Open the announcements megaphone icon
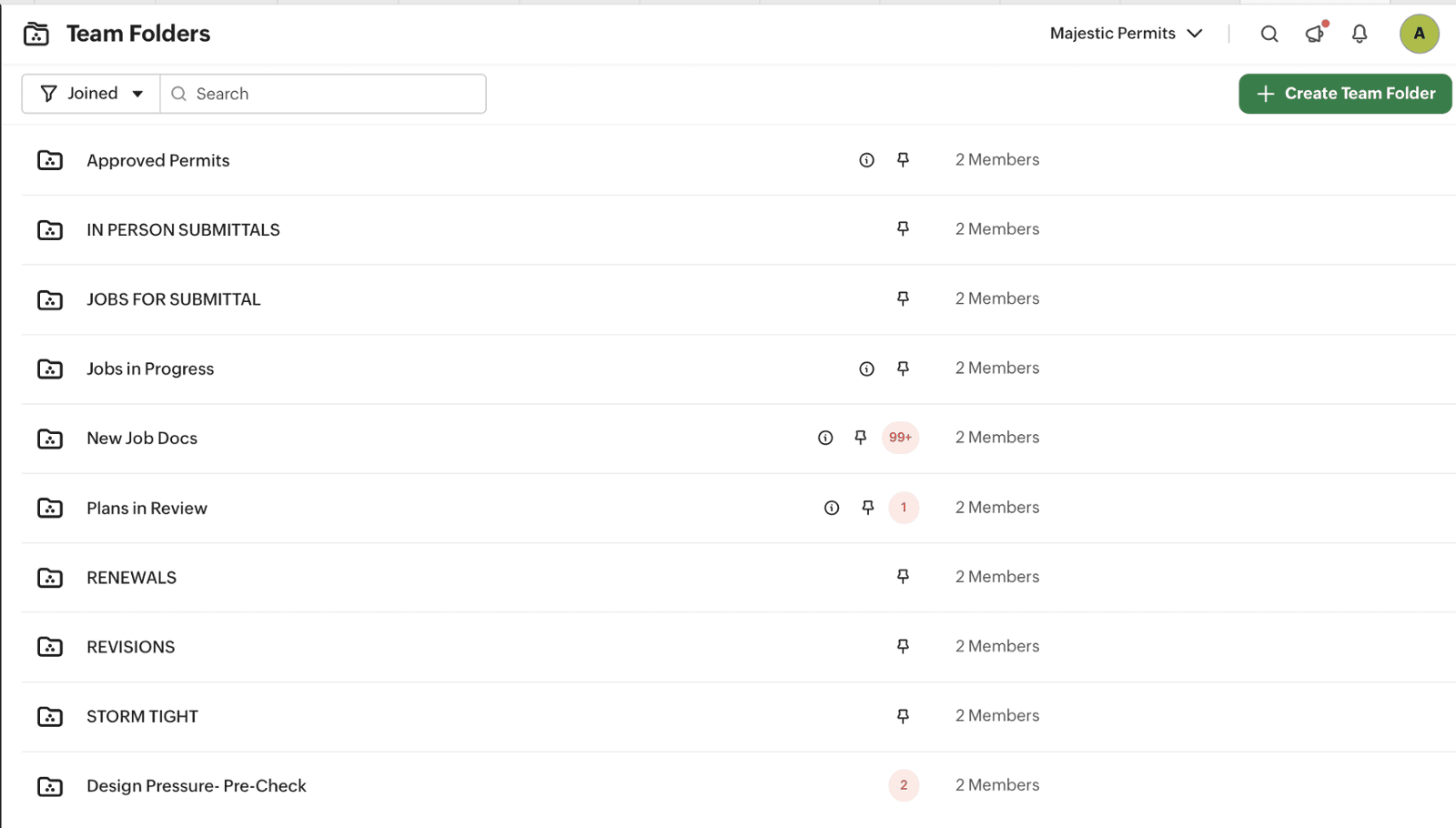 click(x=1315, y=35)
